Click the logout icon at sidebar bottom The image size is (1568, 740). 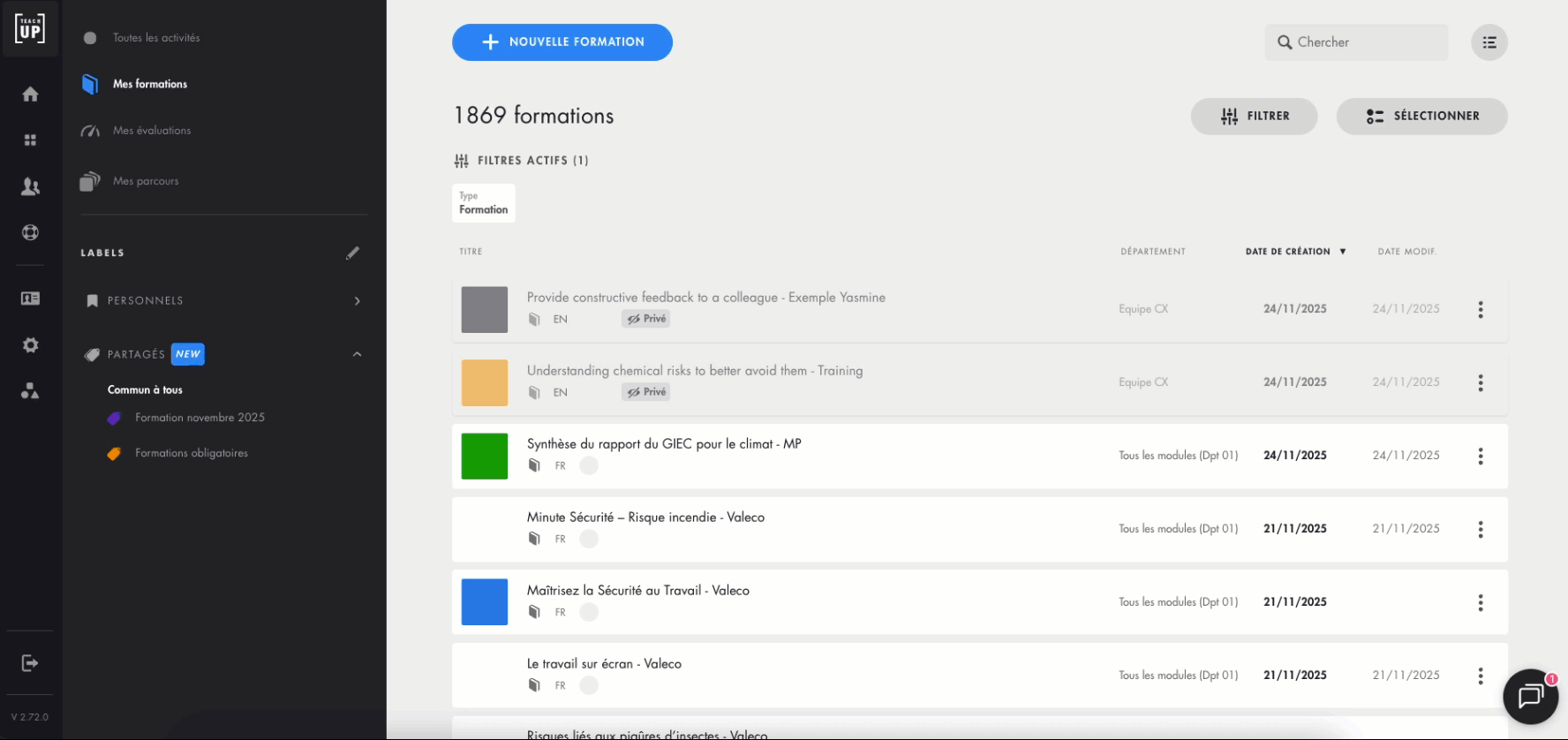point(30,663)
